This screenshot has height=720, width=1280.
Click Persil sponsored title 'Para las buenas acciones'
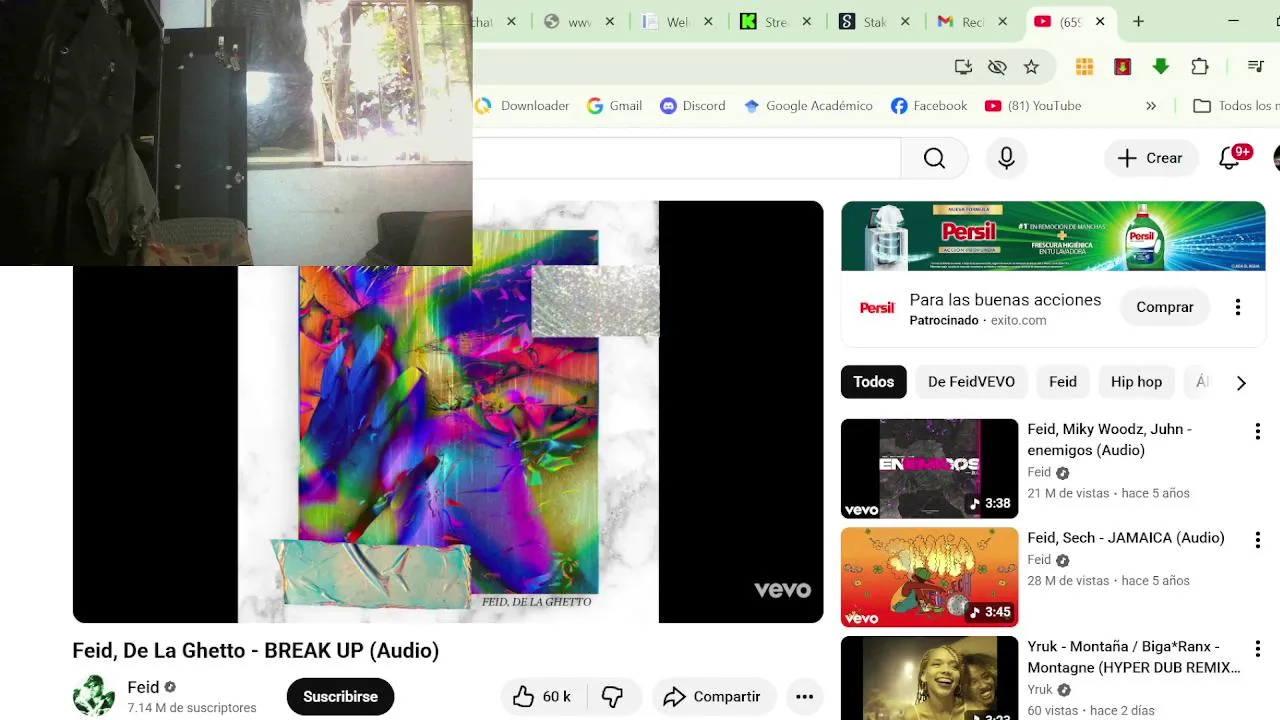click(1005, 300)
